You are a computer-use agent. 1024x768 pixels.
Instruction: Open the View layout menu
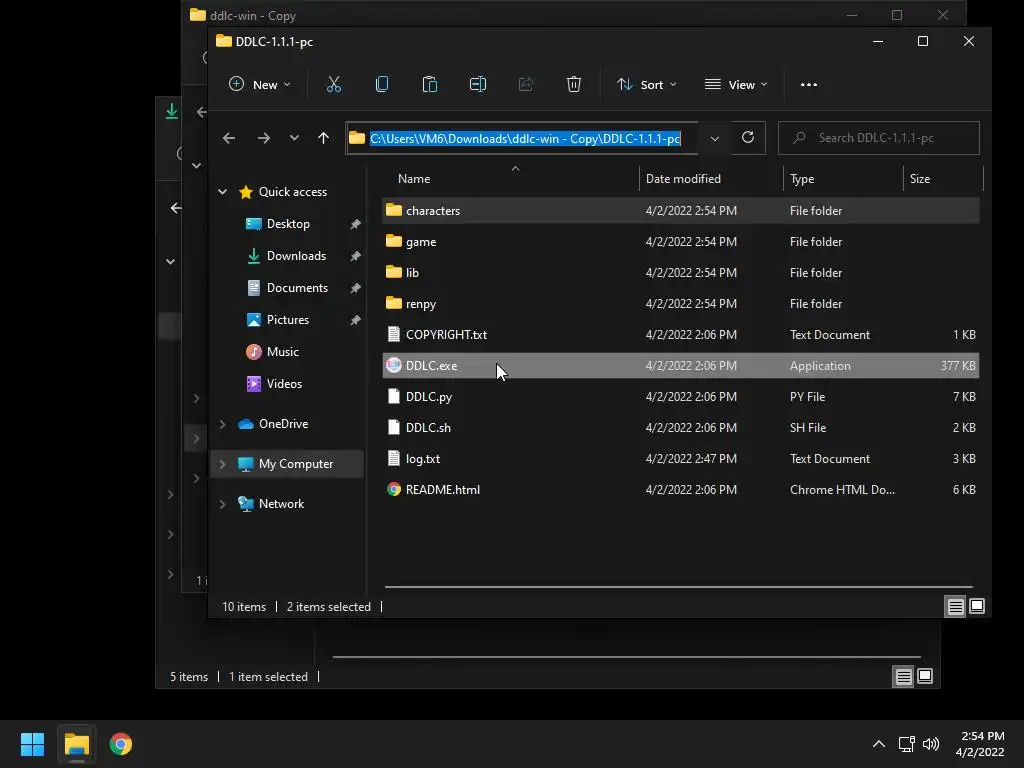pyautogui.click(x=736, y=85)
